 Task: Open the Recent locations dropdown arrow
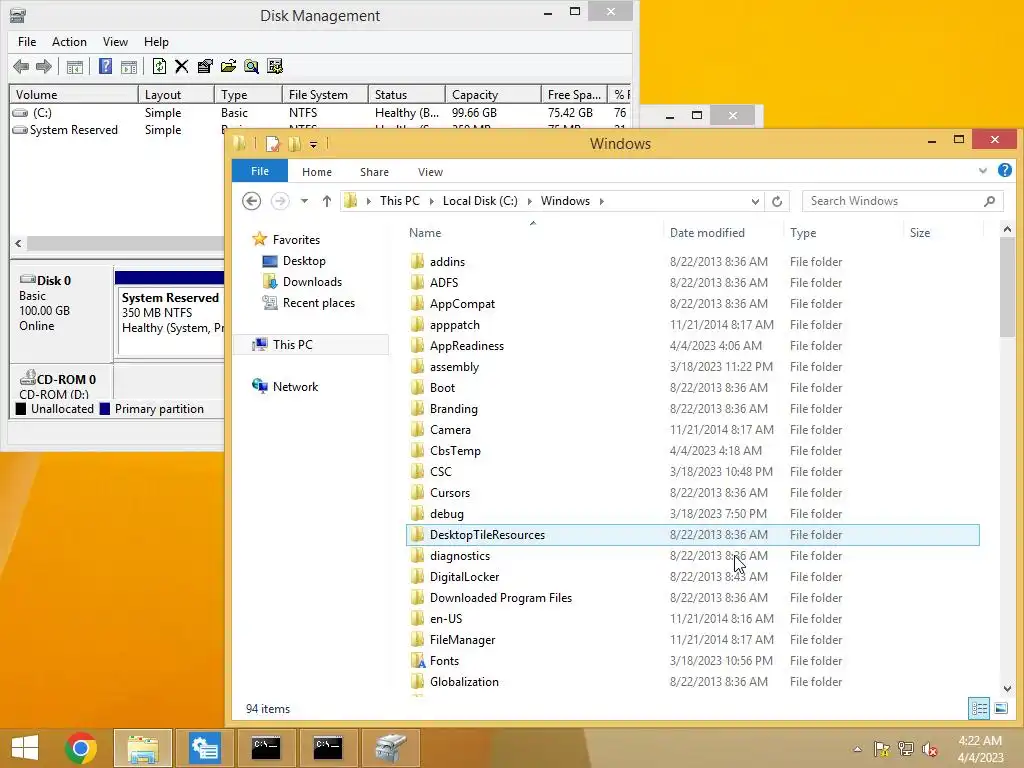304,201
